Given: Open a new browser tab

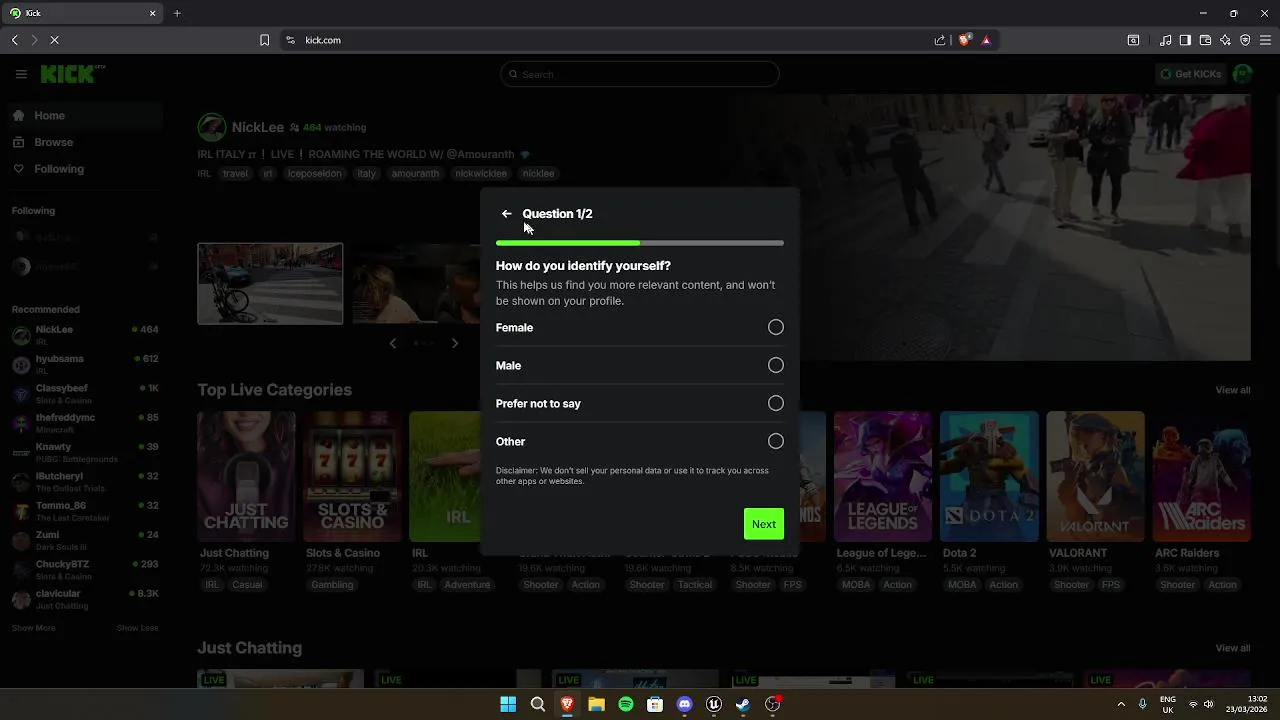Looking at the screenshot, I should (177, 13).
